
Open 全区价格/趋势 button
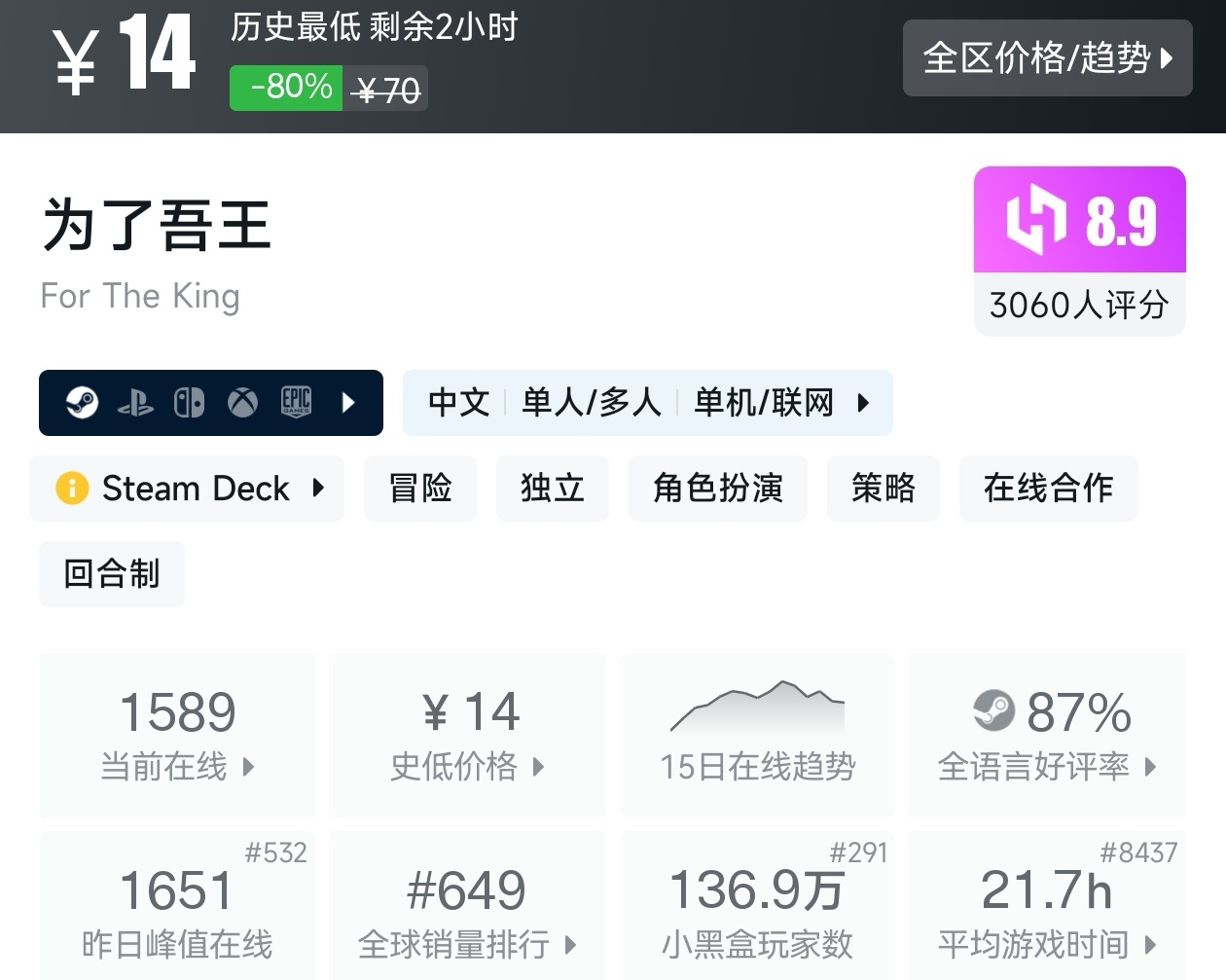tap(1048, 58)
